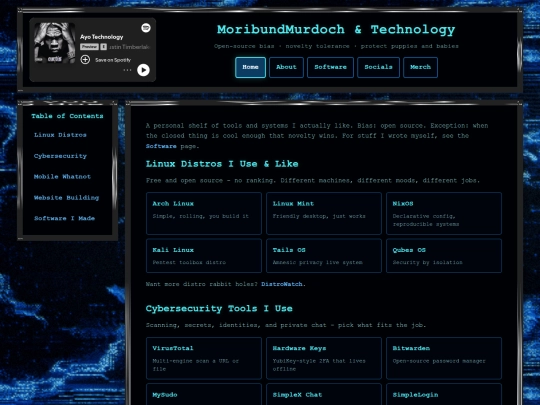
Task: Click the Cybersecurity Tools I Use heading
Action: pos(219,309)
